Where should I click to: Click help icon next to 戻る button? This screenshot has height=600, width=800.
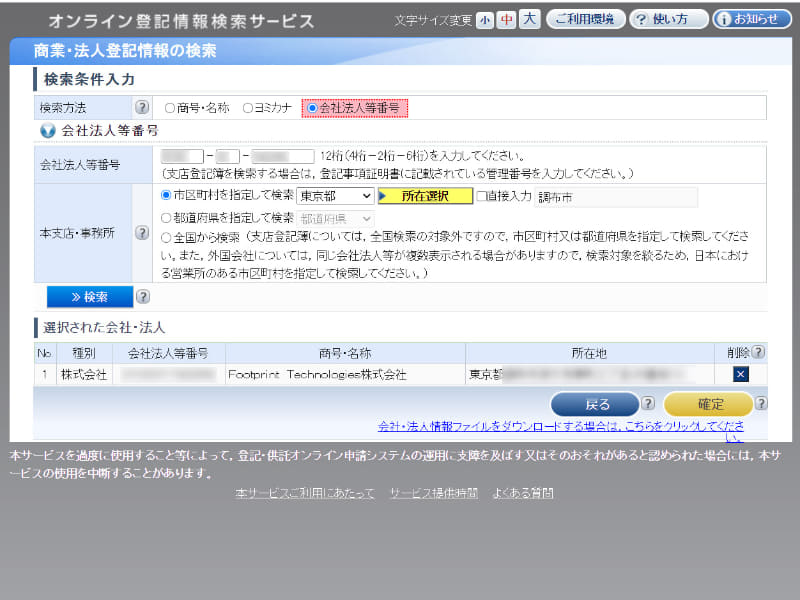(x=647, y=404)
